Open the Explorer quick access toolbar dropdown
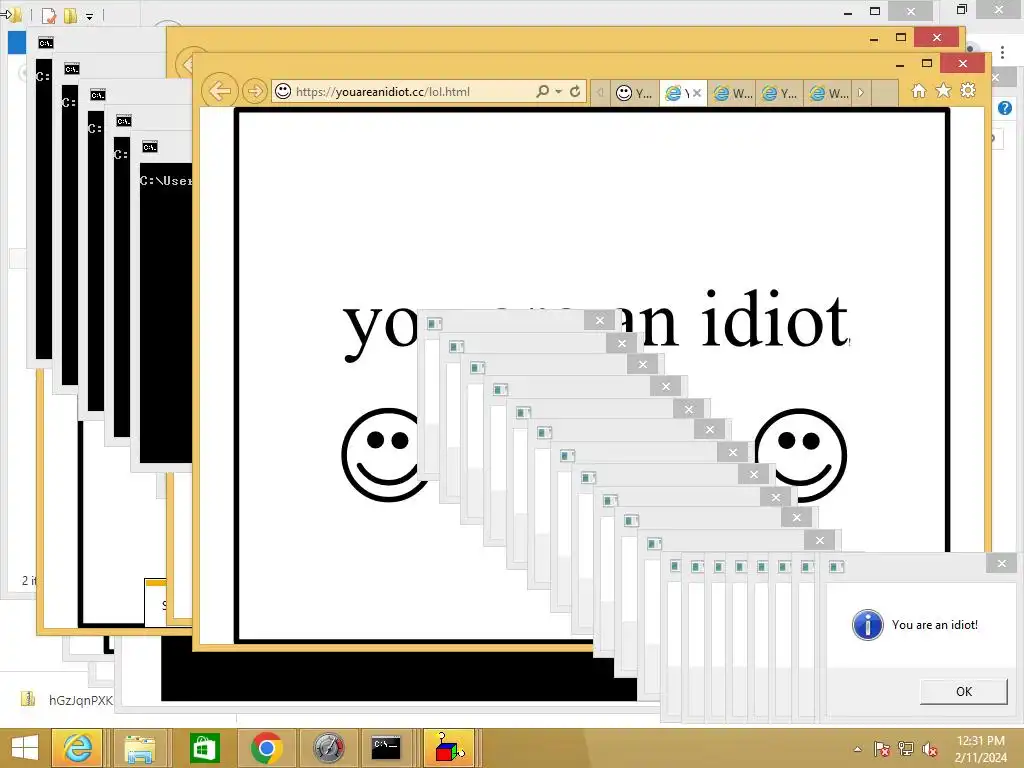The width and height of the screenshot is (1024, 768). (89, 16)
